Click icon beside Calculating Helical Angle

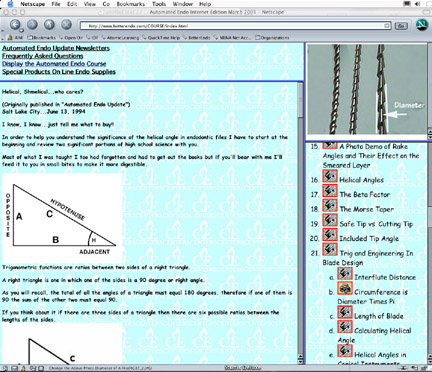(345, 327)
